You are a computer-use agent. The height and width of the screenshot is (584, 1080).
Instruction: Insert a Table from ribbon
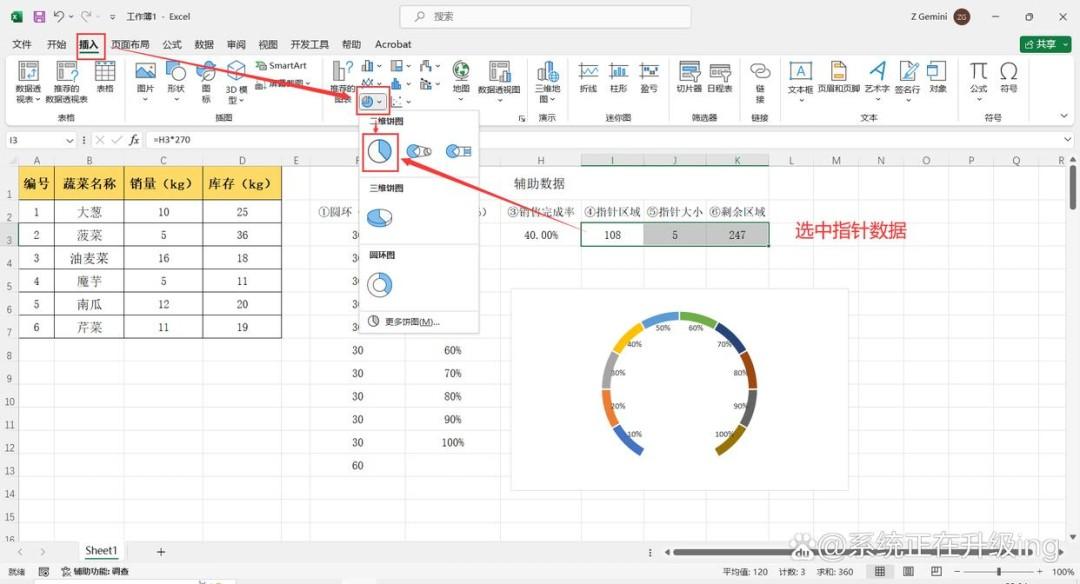(x=105, y=77)
